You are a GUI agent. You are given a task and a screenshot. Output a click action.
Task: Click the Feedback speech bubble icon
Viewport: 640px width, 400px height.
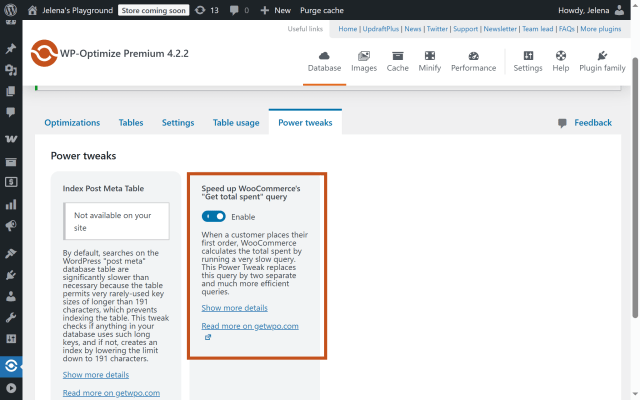point(562,123)
